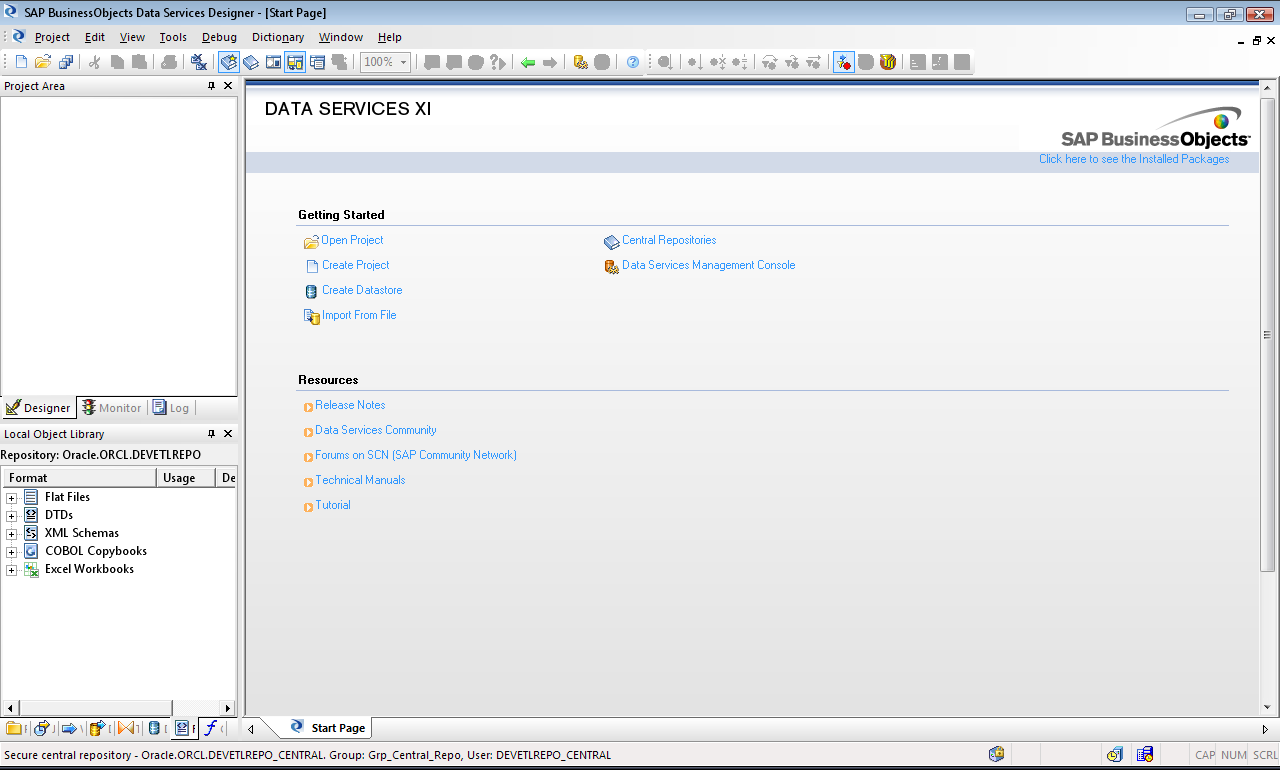Open the Edit menu

(x=95, y=37)
